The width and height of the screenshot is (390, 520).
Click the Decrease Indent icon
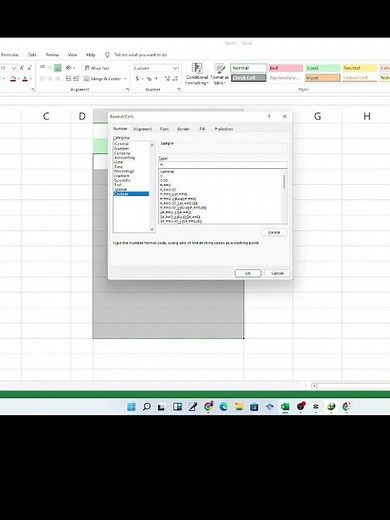(68, 79)
